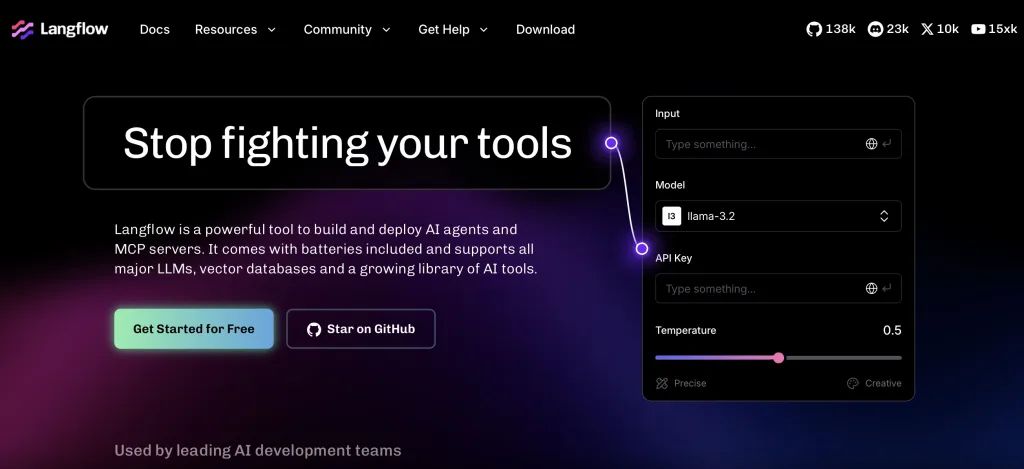Click the Creative palette icon
The width and height of the screenshot is (1024, 469).
tap(853, 383)
